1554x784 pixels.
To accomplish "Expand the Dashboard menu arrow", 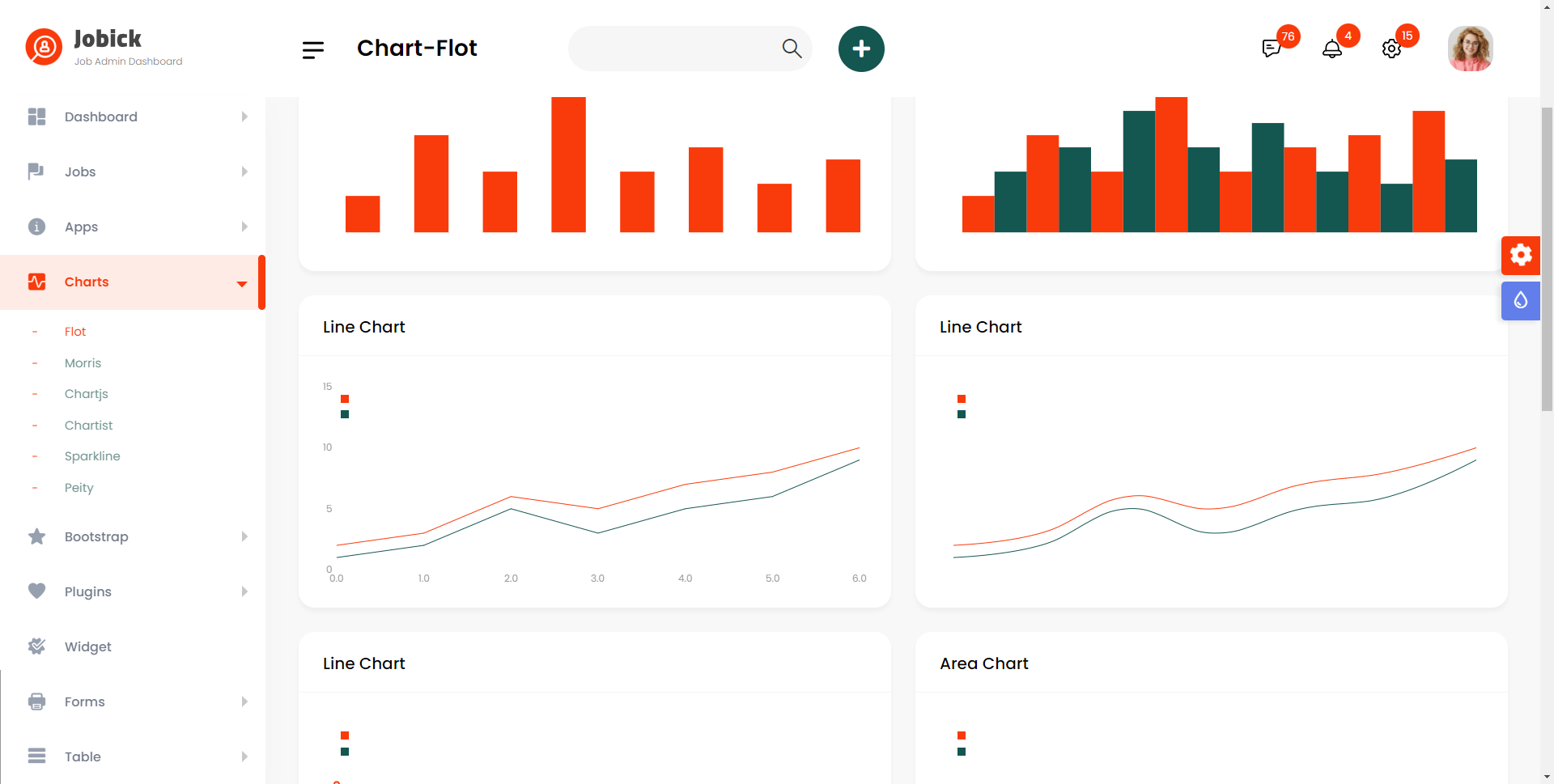I will click(x=244, y=117).
